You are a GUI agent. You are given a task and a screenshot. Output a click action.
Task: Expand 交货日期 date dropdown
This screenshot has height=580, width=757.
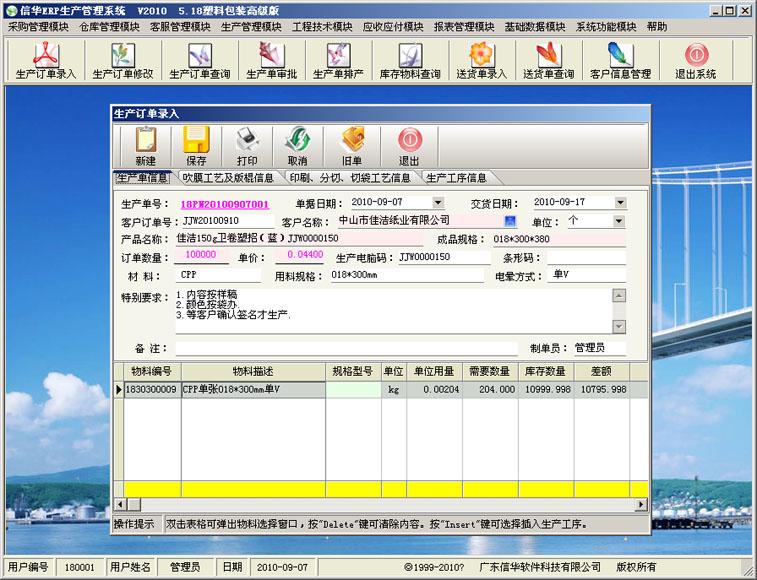(x=621, y=202)
